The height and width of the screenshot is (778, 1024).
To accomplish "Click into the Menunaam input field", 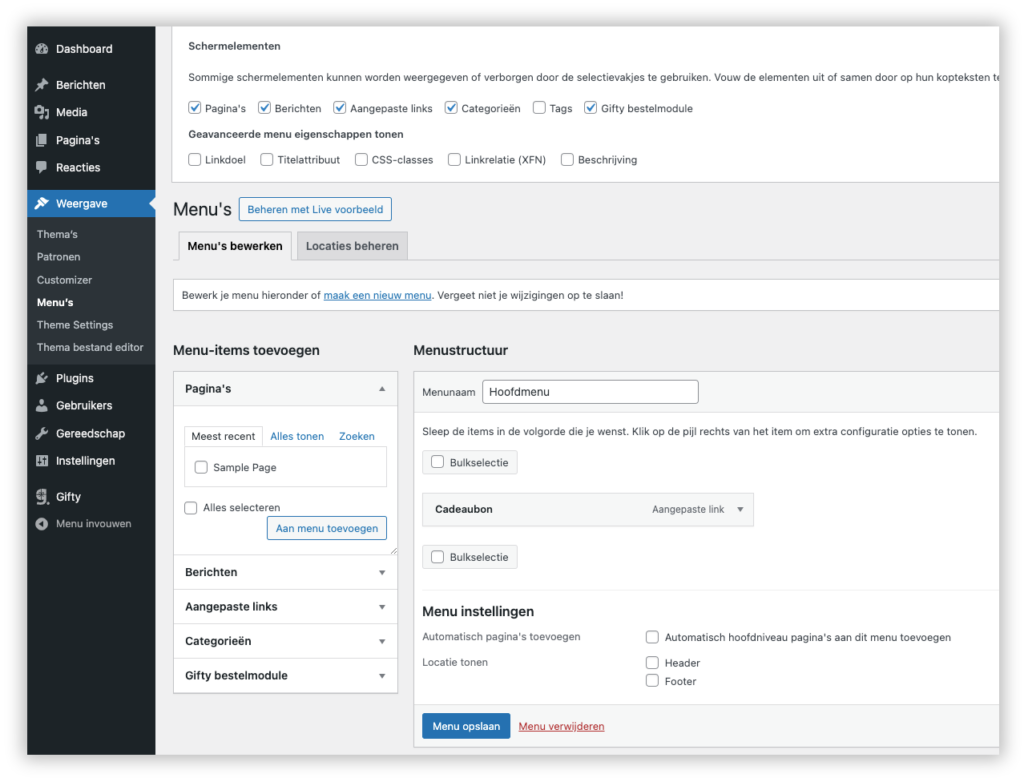I will (590, 392).
